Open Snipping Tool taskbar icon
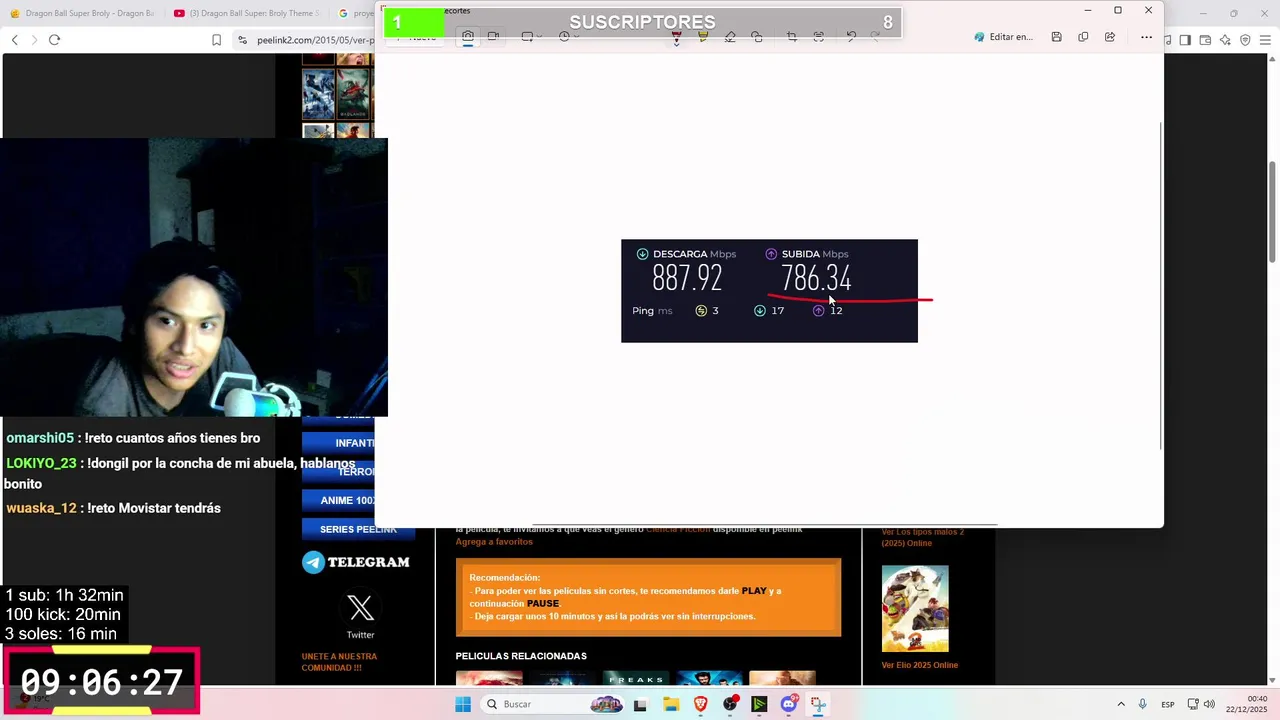Image resolution: width=1280 pixels, height=720 pixels. click(818, 704)
